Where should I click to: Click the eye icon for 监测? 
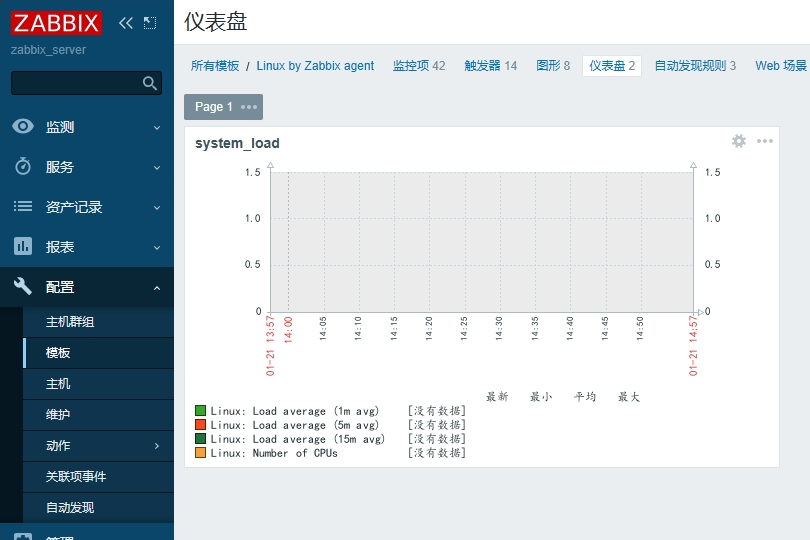pyautogui.click(x=23, y=127)
